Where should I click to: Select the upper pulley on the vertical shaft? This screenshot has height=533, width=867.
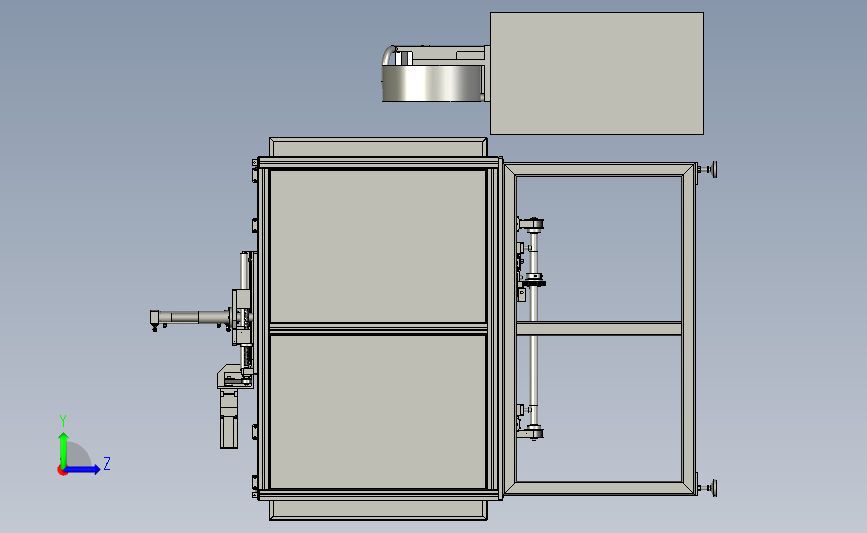point(531,224)
